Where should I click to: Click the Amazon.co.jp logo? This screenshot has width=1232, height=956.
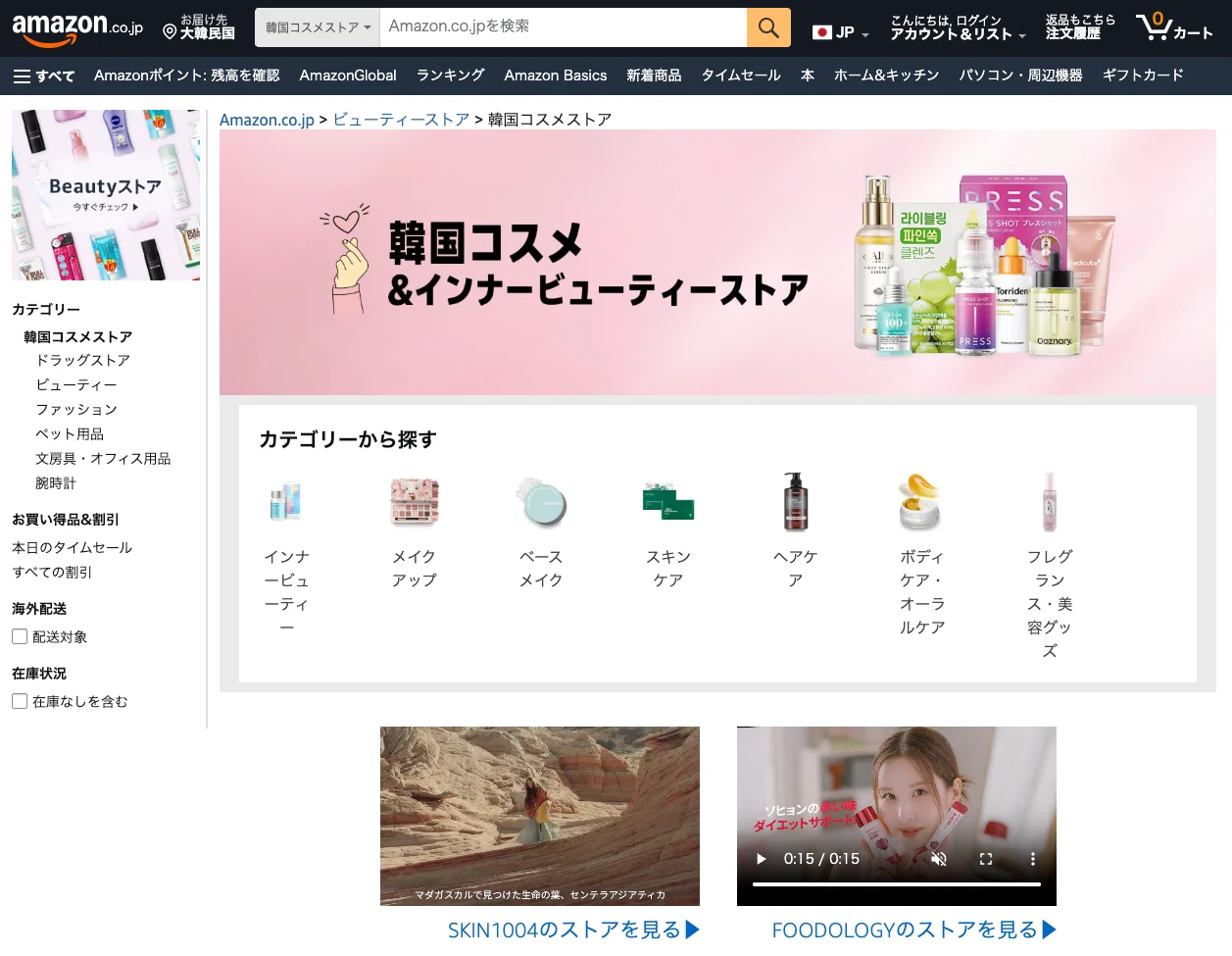tap(77, 27)
